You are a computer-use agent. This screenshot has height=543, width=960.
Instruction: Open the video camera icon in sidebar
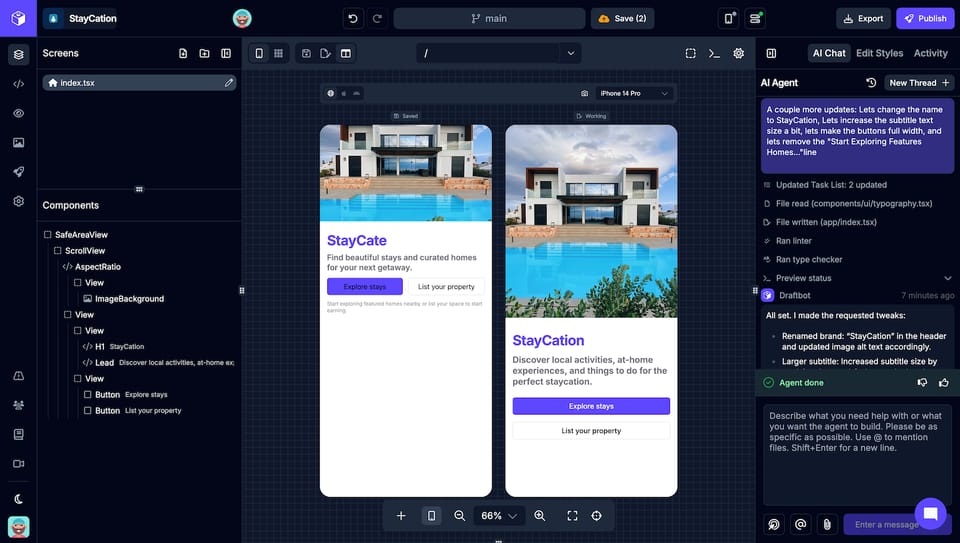point(18,464)
